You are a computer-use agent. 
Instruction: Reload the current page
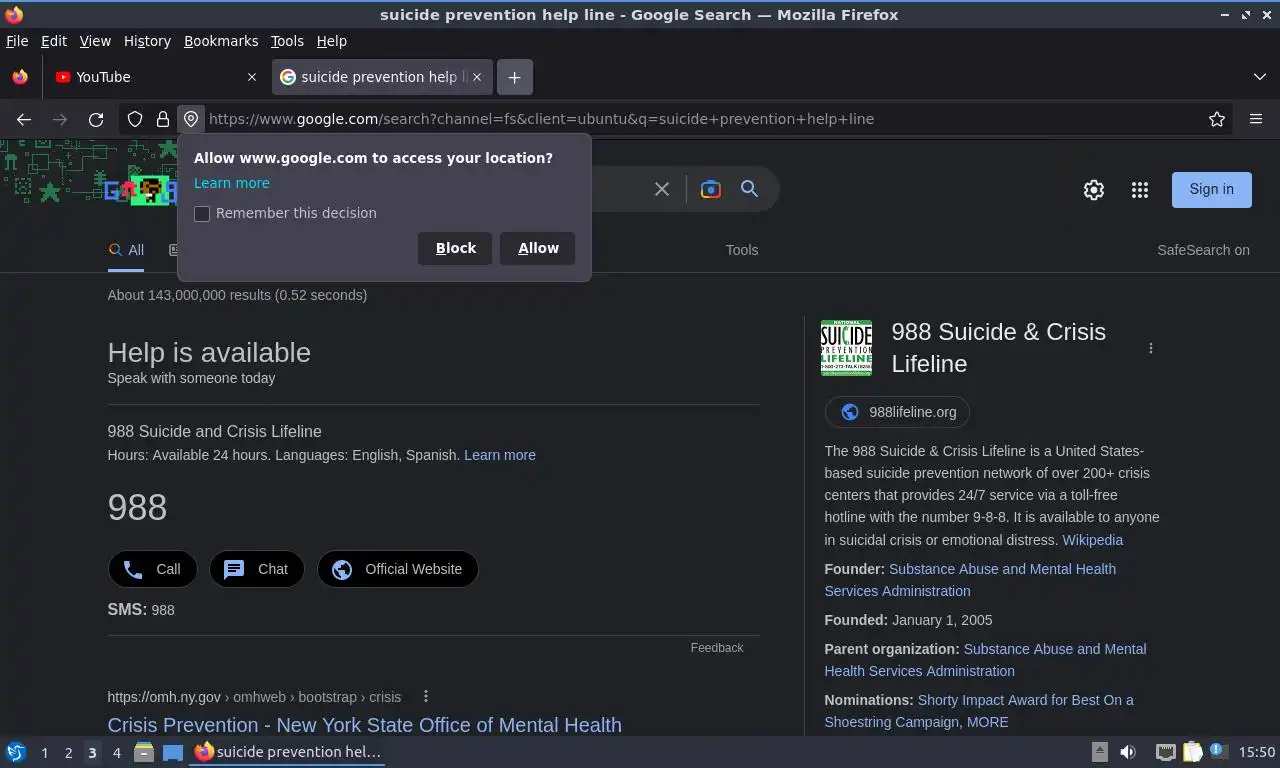96,119
